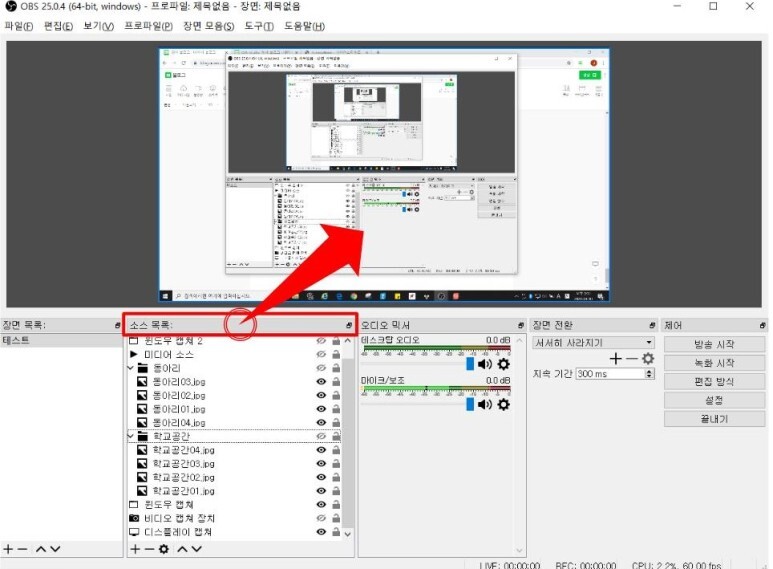The height and width of the screenshot is (569, 773).
Task: Show the 비디오 캡쳐 장치 source
Action: click(x=321, y=518)
